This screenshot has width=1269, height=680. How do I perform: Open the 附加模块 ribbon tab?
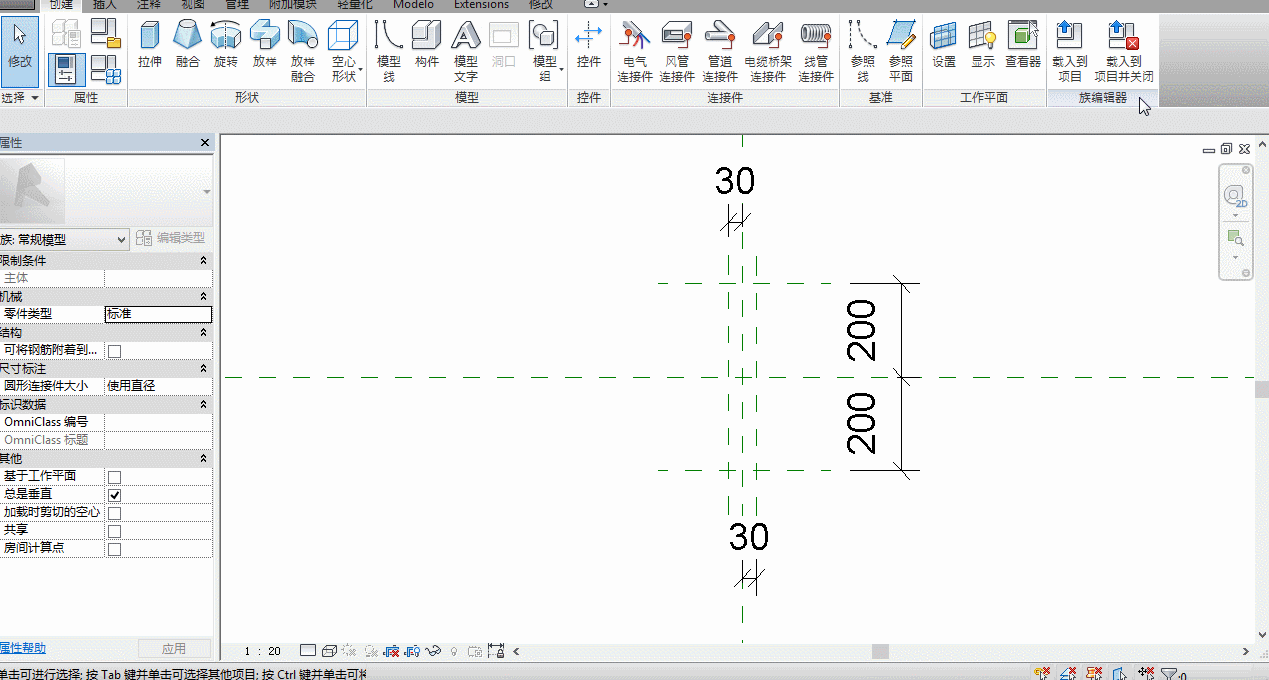pyautogui.click(x=294, y=5)
